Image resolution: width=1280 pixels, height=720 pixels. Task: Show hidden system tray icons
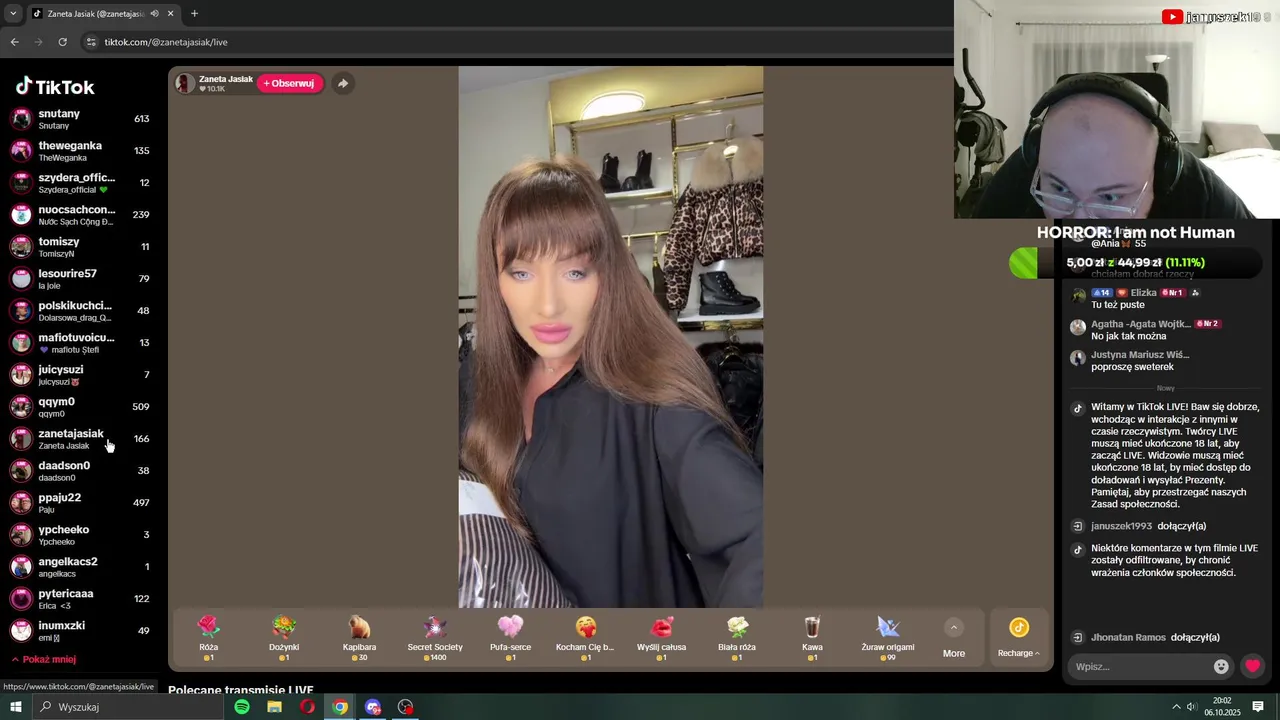coord(1177,707)
